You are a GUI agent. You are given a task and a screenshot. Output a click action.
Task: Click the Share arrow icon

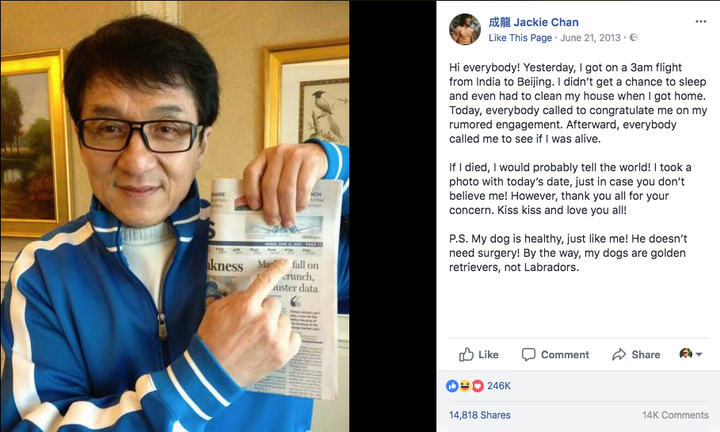(619, 354)
